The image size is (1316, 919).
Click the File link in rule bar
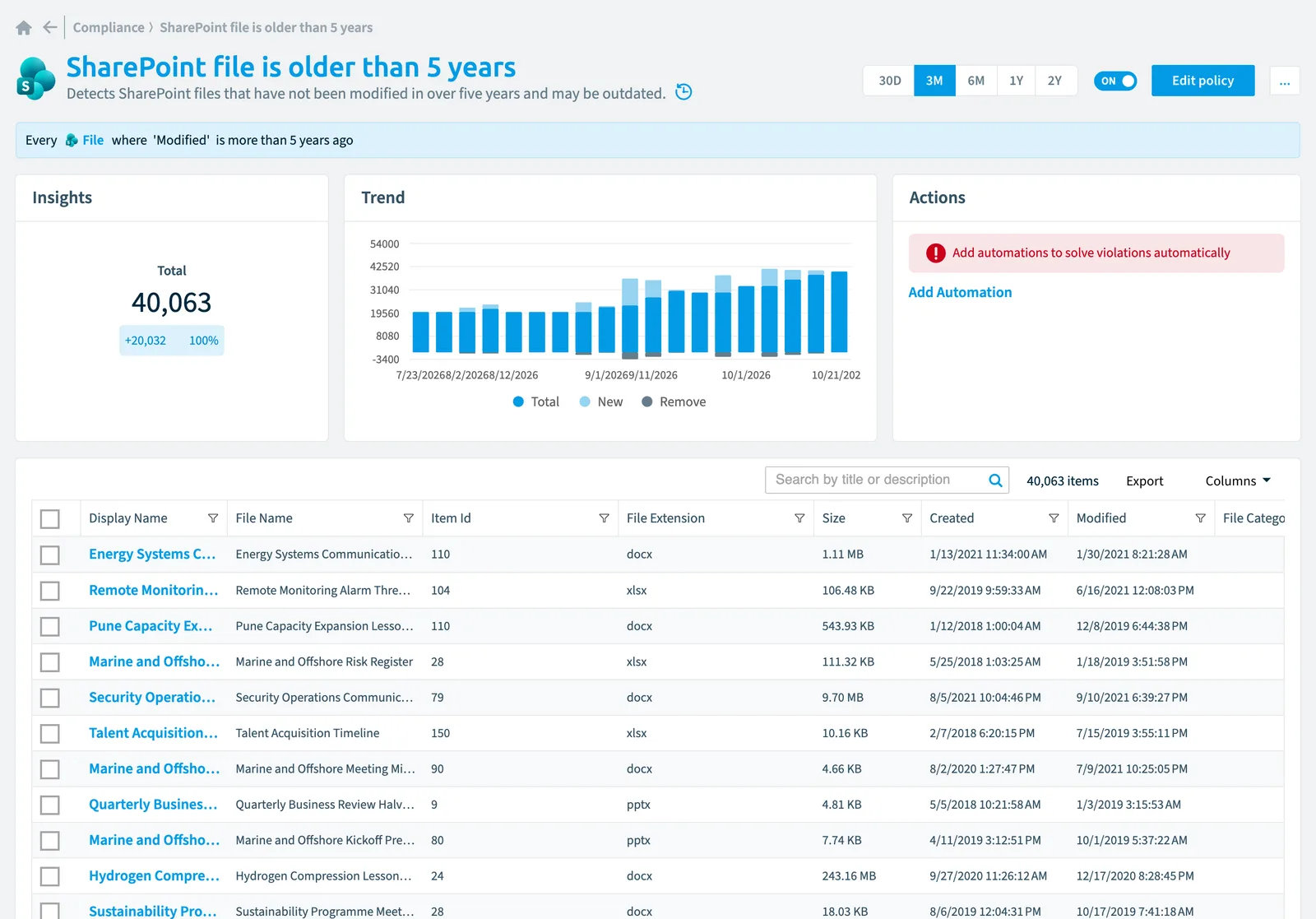[x=93, y=141]
